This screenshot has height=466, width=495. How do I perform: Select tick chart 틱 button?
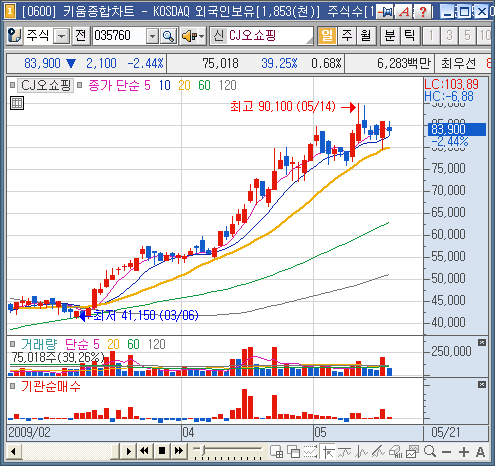tap(409, 36)
